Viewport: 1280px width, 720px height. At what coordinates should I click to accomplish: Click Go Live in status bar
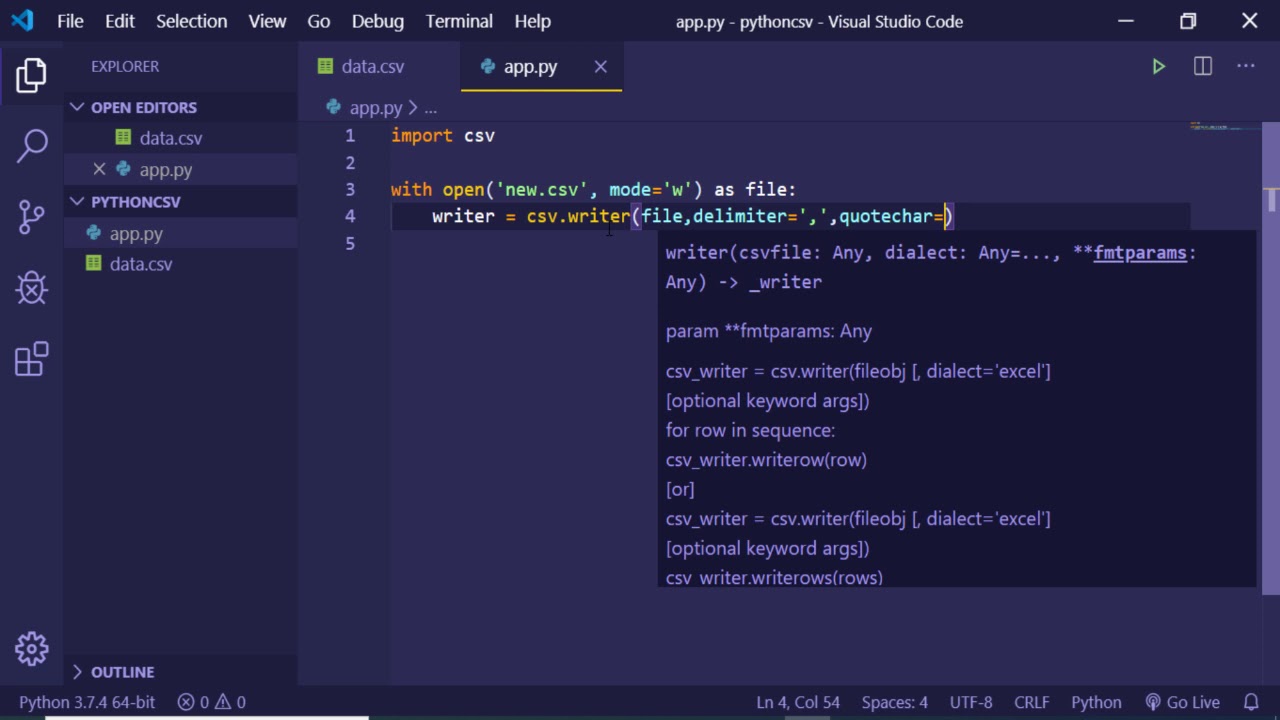(x=1183, y=702)
